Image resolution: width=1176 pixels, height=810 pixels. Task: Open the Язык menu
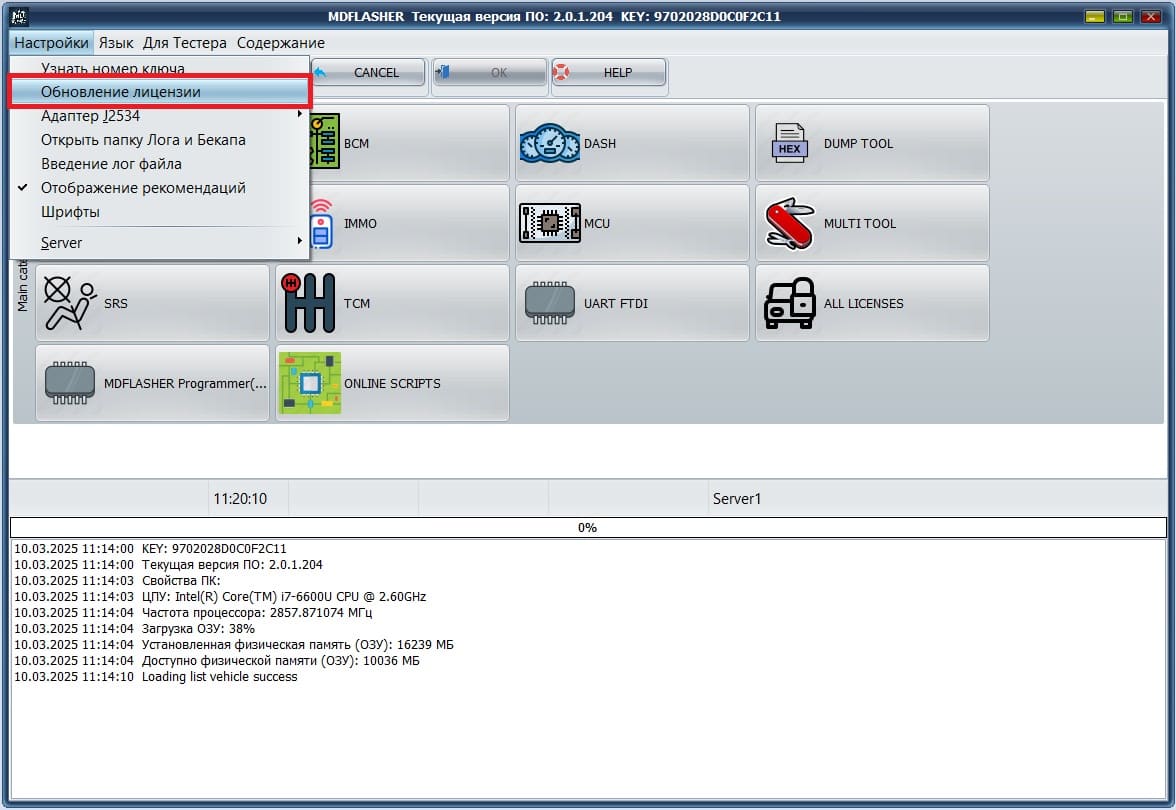coord(116,43)
